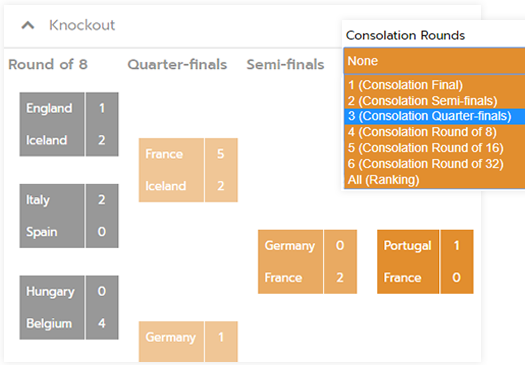Screen dimensions: 525x365
Task: Open Germany vs France semi-final match
Action: click(307, 262)
